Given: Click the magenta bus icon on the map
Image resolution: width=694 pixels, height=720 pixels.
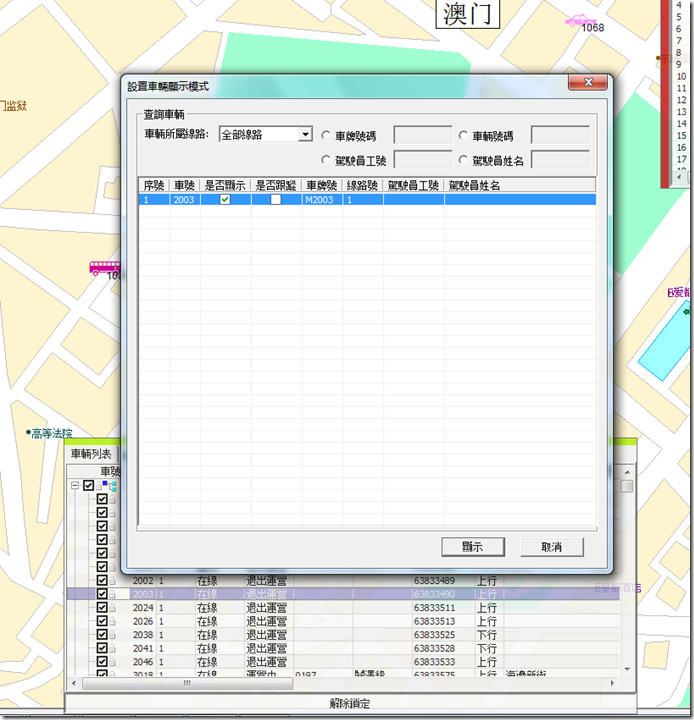Looking at the screenshot, I should (105, 268).
